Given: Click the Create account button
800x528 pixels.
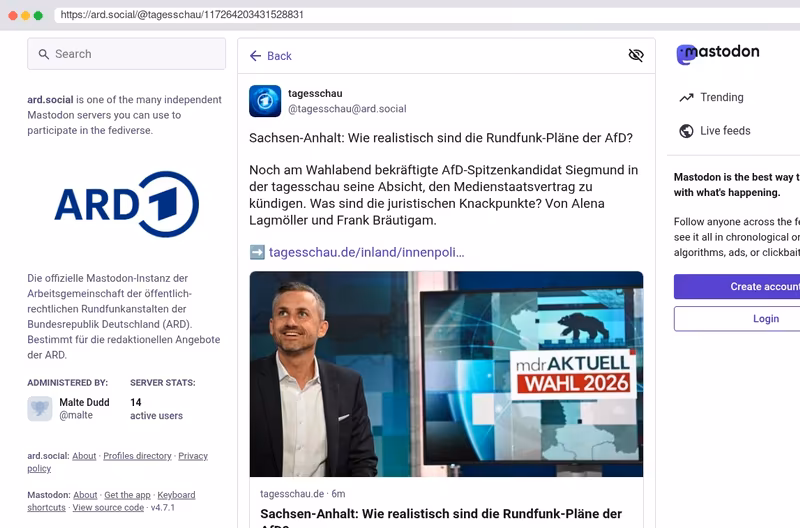Looking at the screenshot, I should click(738, 287).
